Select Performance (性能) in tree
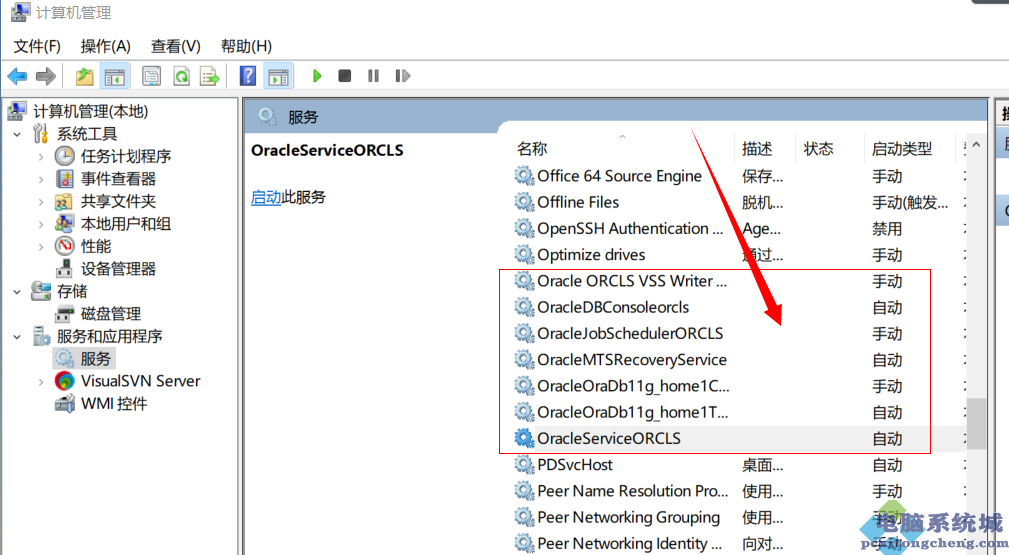 (96, 246)
